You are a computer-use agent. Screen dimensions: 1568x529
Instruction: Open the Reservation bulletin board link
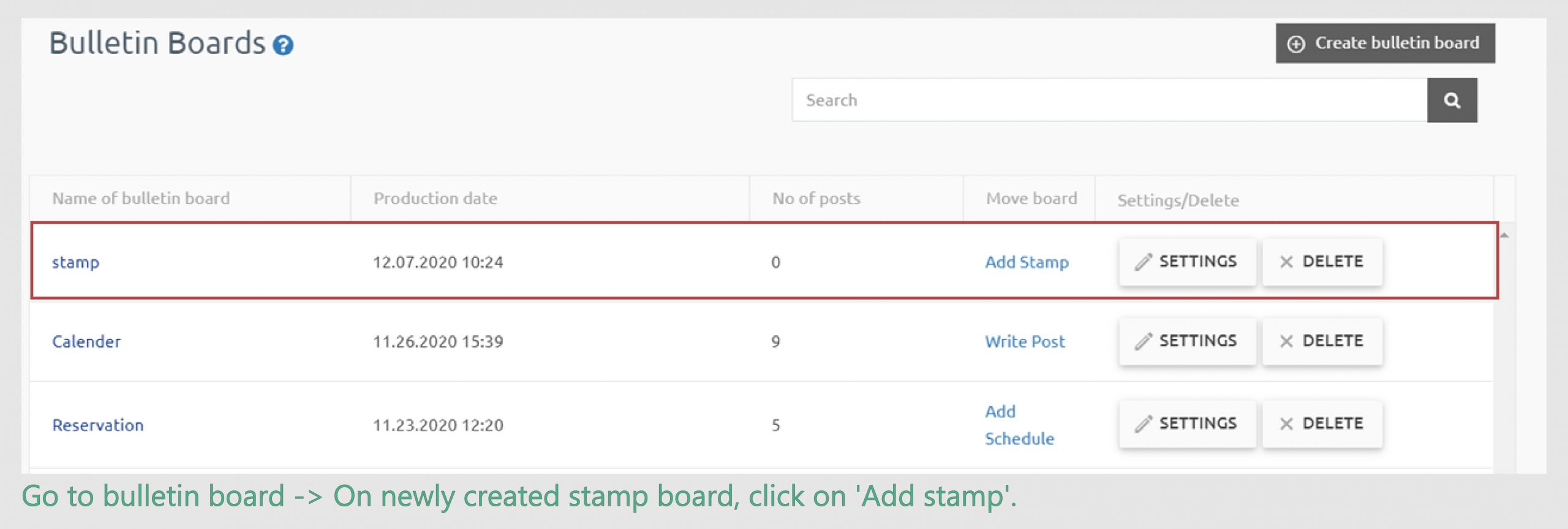(98, 425)
